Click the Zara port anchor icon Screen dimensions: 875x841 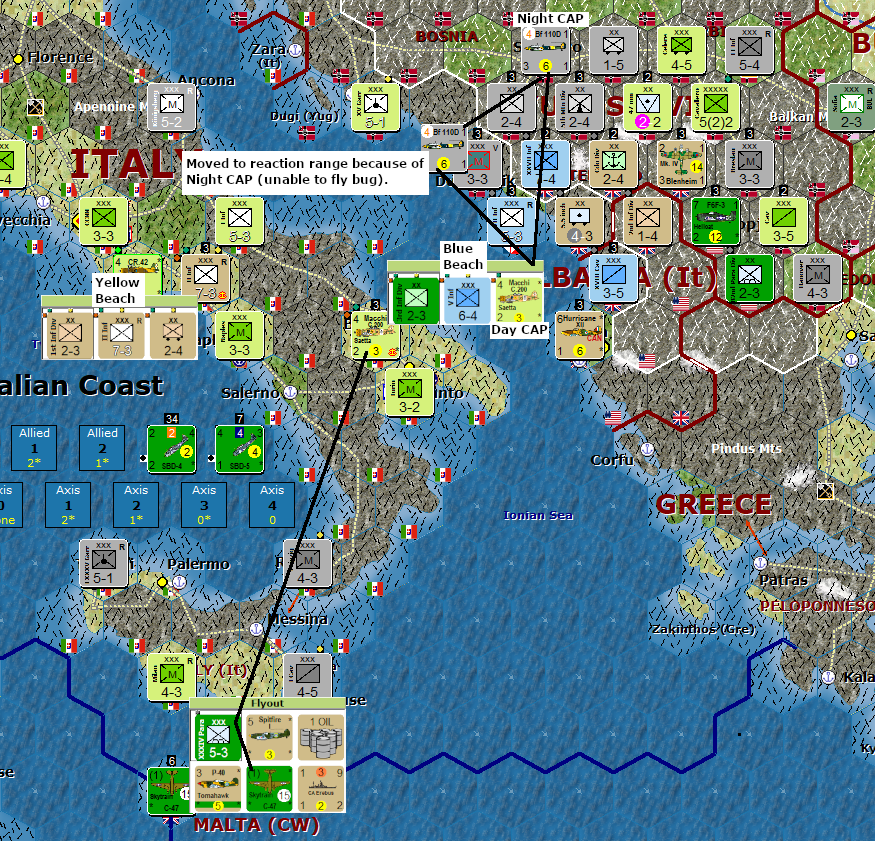295,50
